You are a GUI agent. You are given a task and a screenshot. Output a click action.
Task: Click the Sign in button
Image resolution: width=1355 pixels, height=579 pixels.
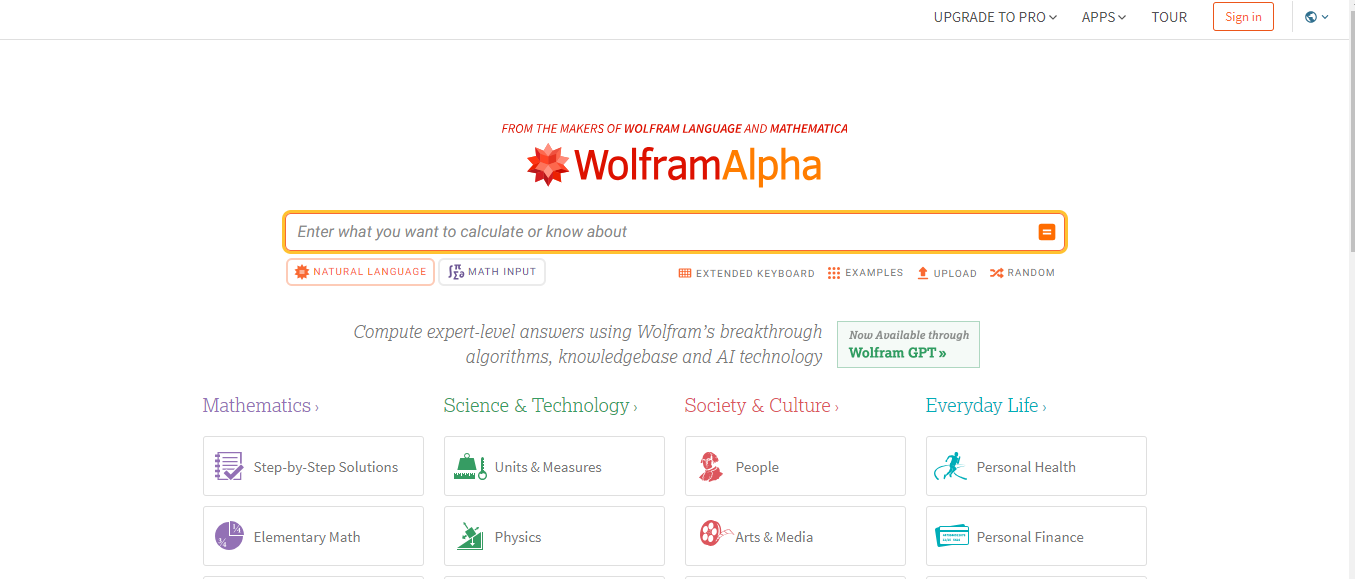tap(1243, 17)
